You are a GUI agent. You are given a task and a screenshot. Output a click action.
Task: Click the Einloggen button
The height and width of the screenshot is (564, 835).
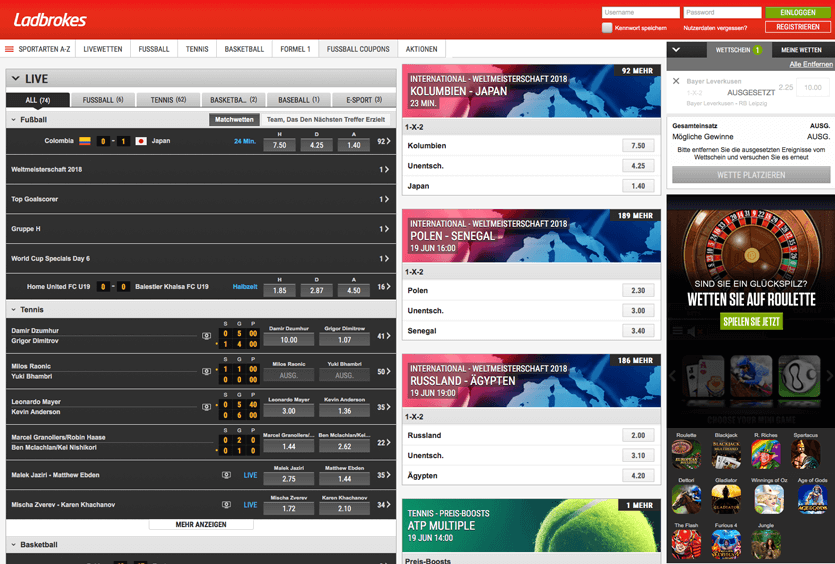(x=798, y=12)
